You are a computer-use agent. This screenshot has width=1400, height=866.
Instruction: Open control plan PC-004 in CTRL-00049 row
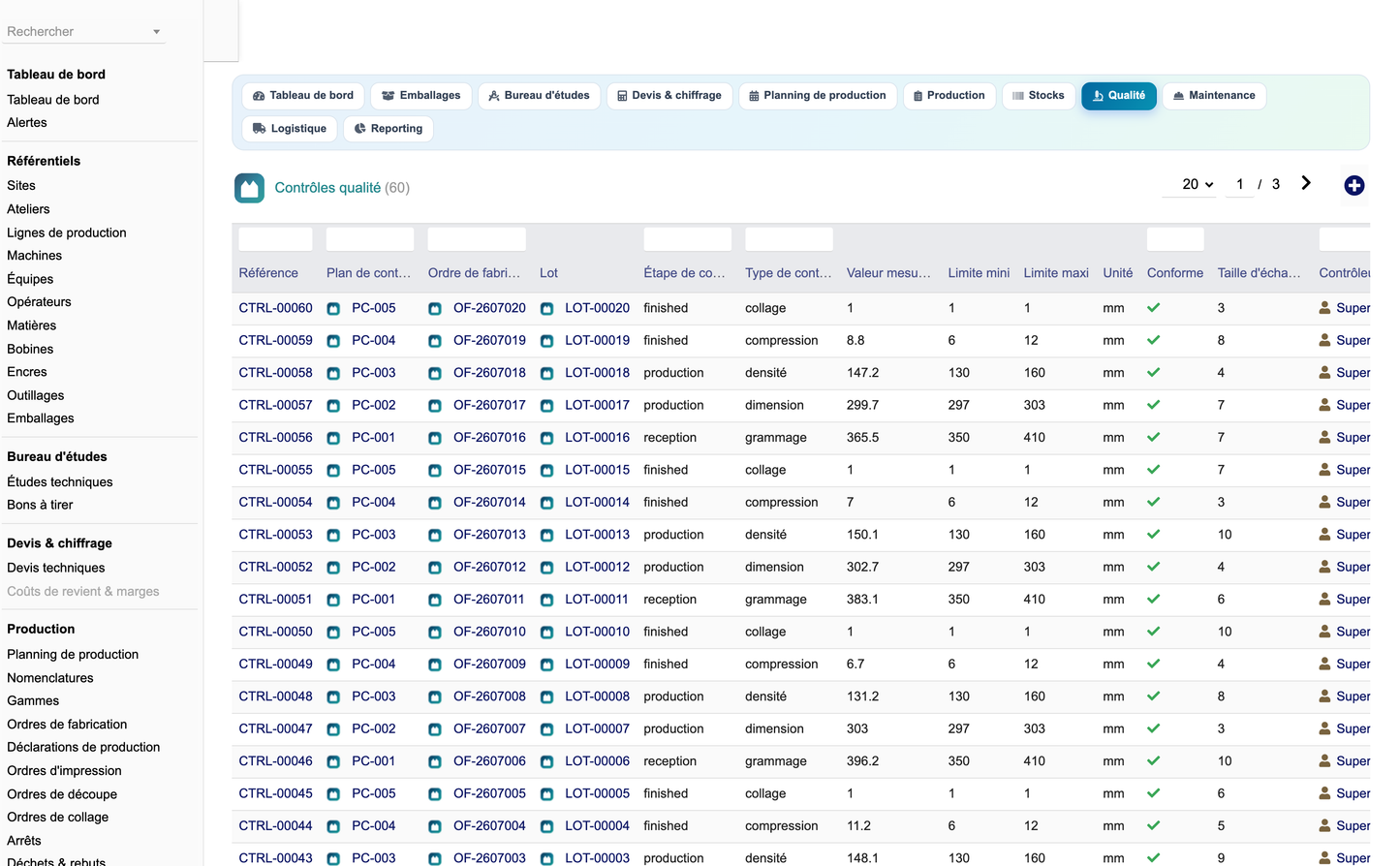click(374, 664)
